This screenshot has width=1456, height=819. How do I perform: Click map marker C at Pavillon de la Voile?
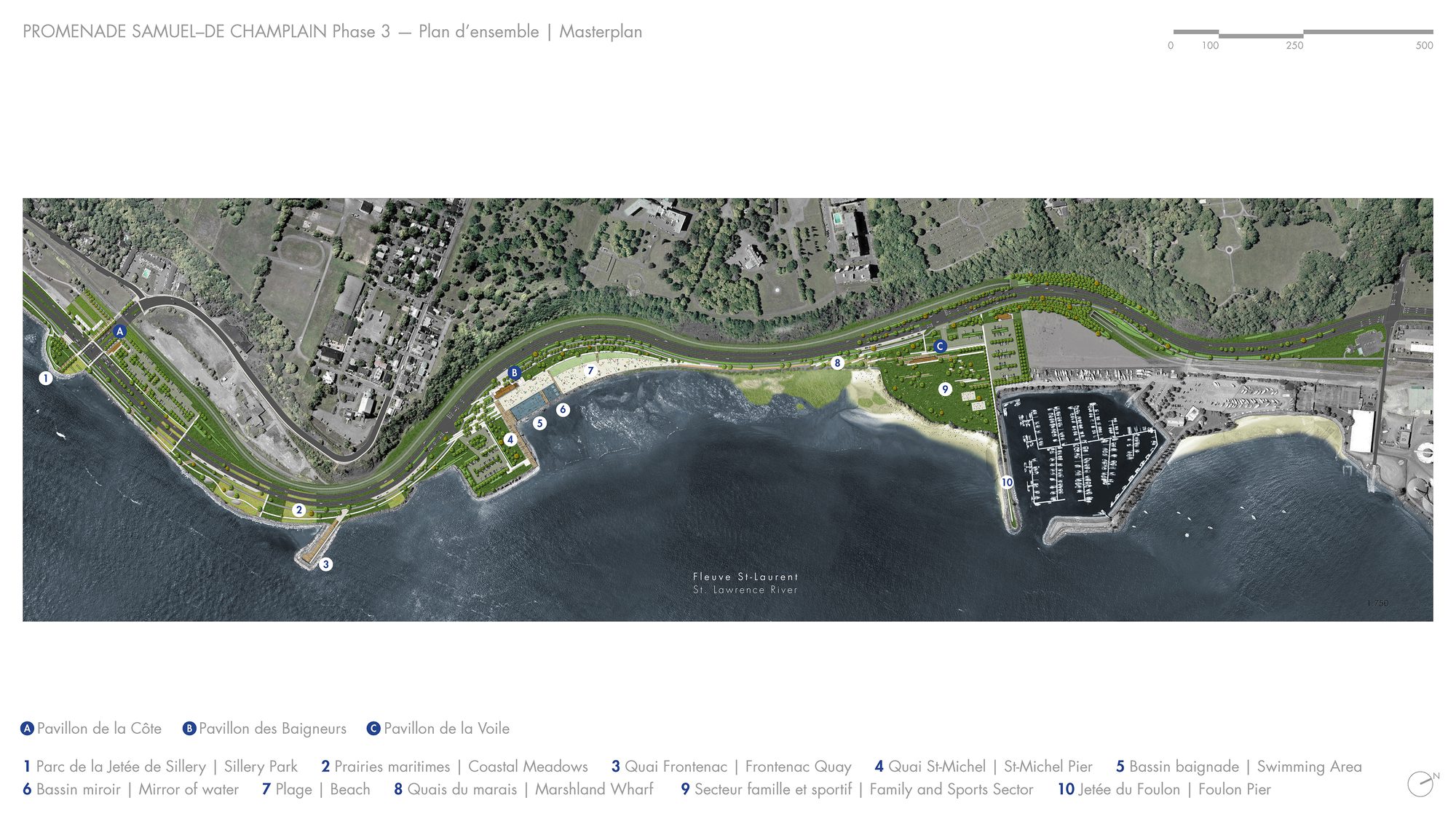(x=940, y=347)
